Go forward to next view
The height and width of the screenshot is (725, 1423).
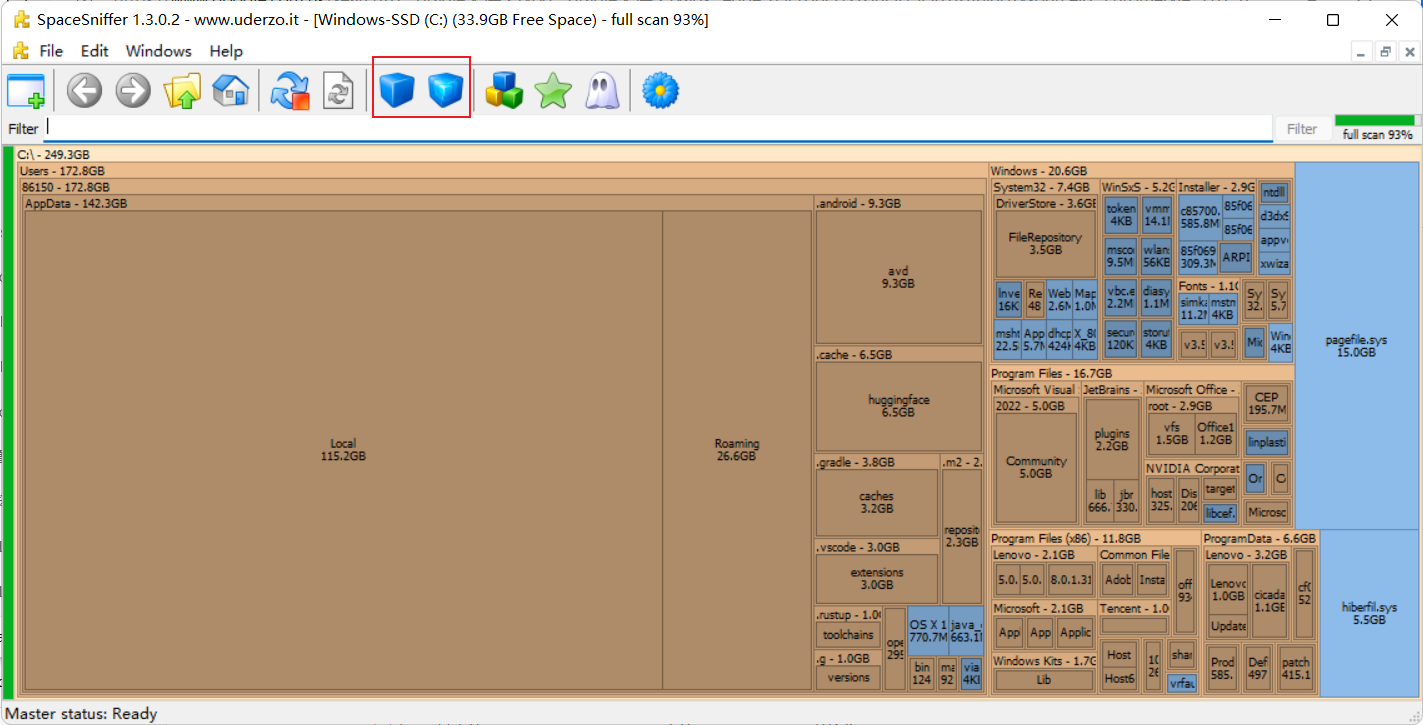133,92
